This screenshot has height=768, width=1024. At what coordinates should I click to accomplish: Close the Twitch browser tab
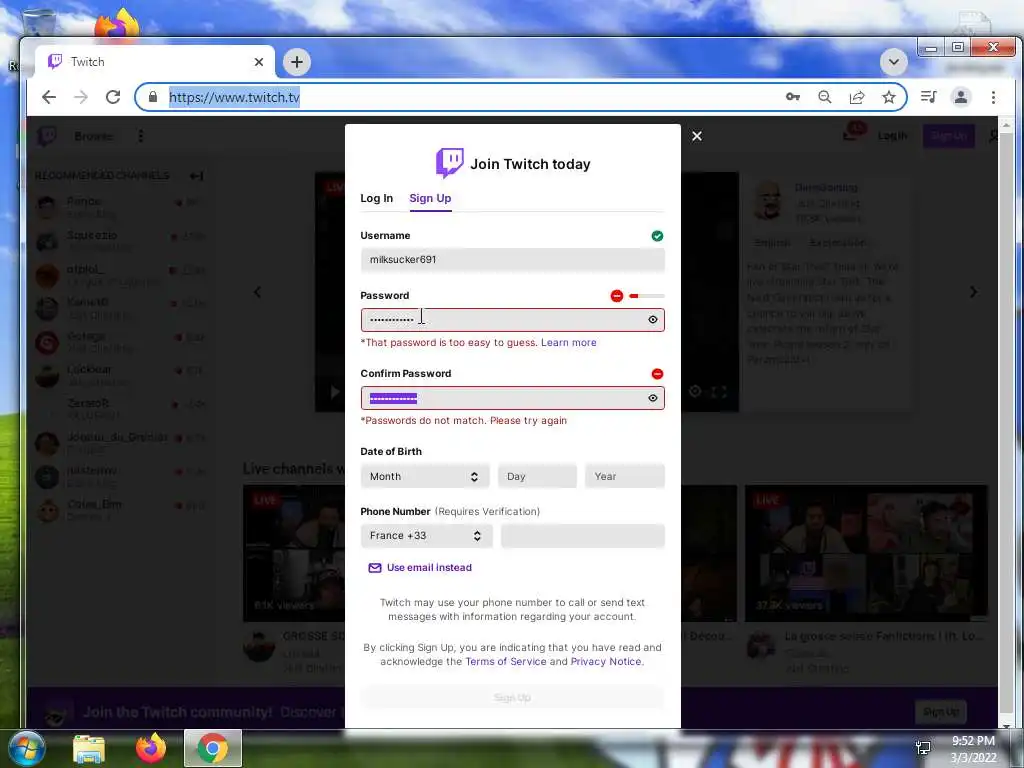tap(259, 62)
